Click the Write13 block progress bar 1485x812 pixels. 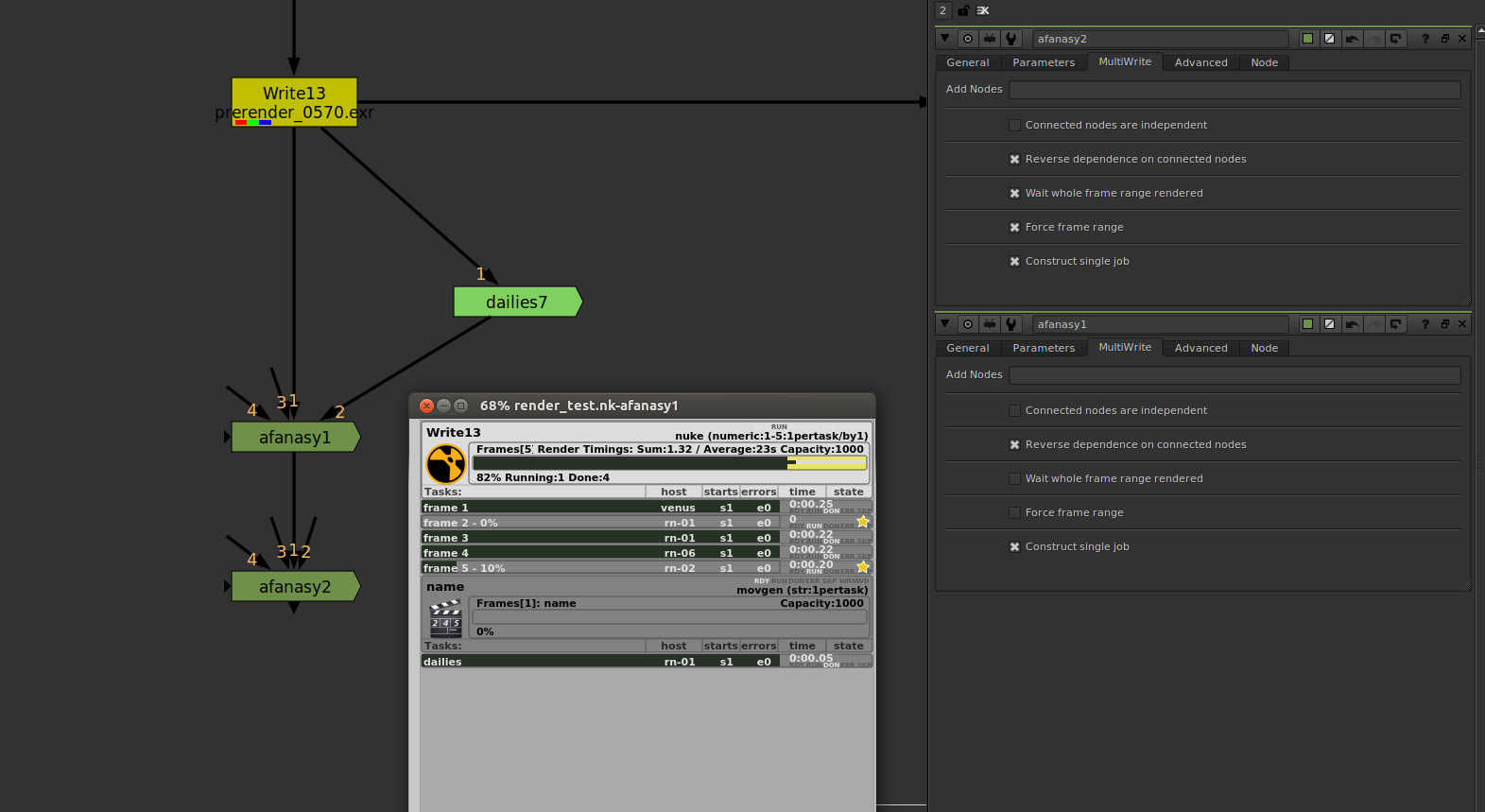click(x=669, y=463)
